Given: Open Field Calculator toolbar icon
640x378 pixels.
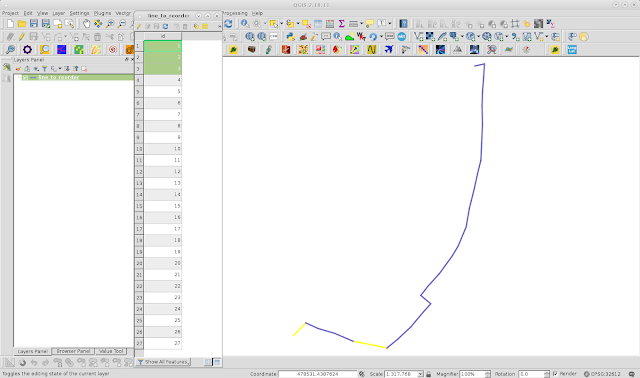Looking at the screenshot, I should click(x=330, y=24).
